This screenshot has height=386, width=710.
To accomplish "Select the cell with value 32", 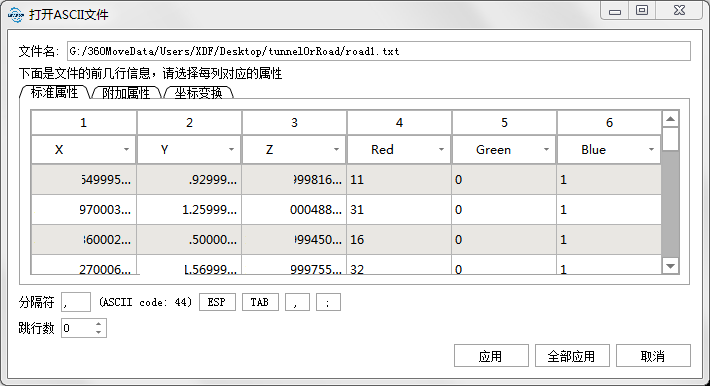I will [x=399, y=265].
